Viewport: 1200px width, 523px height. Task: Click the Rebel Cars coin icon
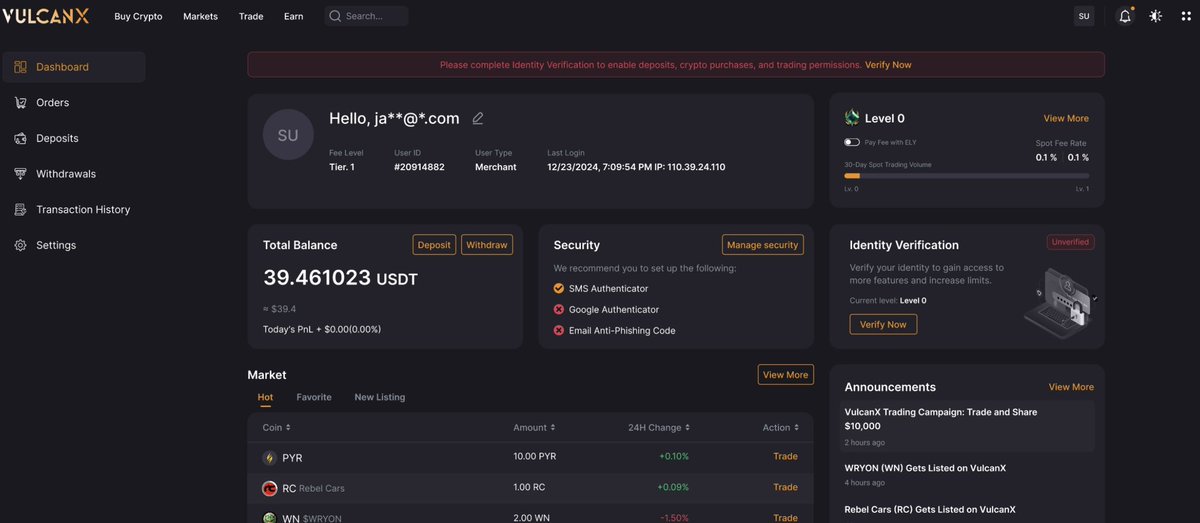[269, 488]
